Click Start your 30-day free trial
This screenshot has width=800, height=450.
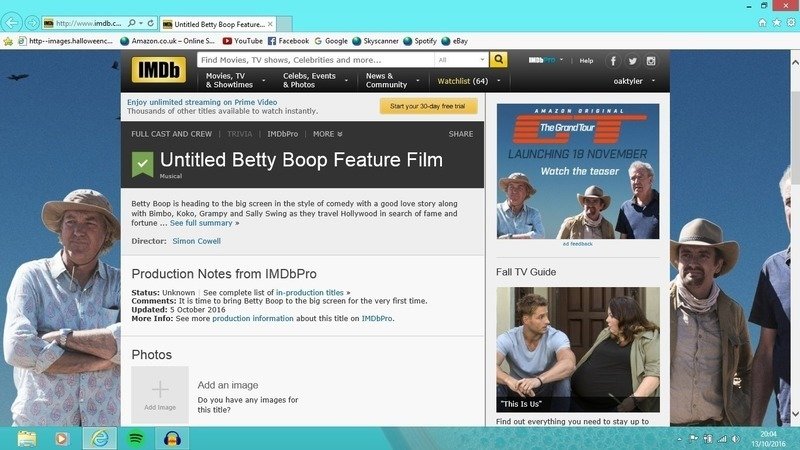point(428,106)
